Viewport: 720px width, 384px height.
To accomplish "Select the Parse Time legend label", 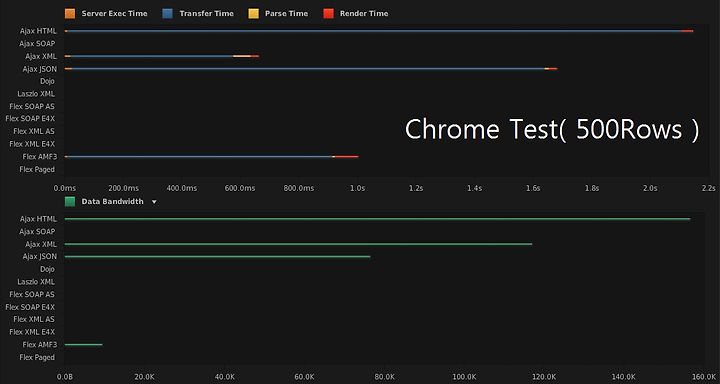I will (x=287, y=14).
